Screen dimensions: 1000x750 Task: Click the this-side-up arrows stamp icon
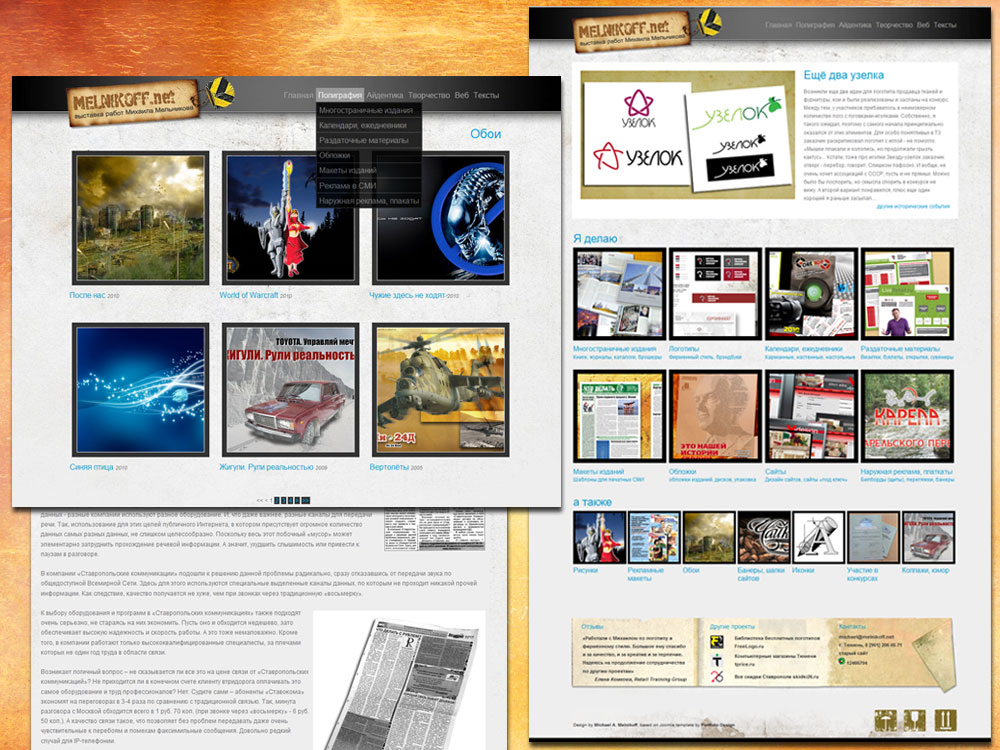[x=945, y=721]
